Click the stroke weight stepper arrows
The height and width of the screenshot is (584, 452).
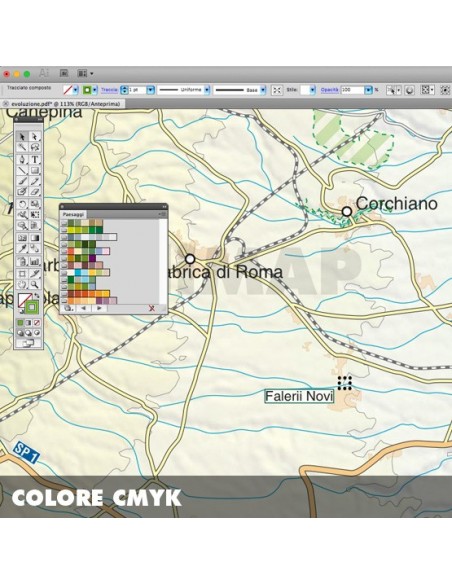tap(124, 90)
